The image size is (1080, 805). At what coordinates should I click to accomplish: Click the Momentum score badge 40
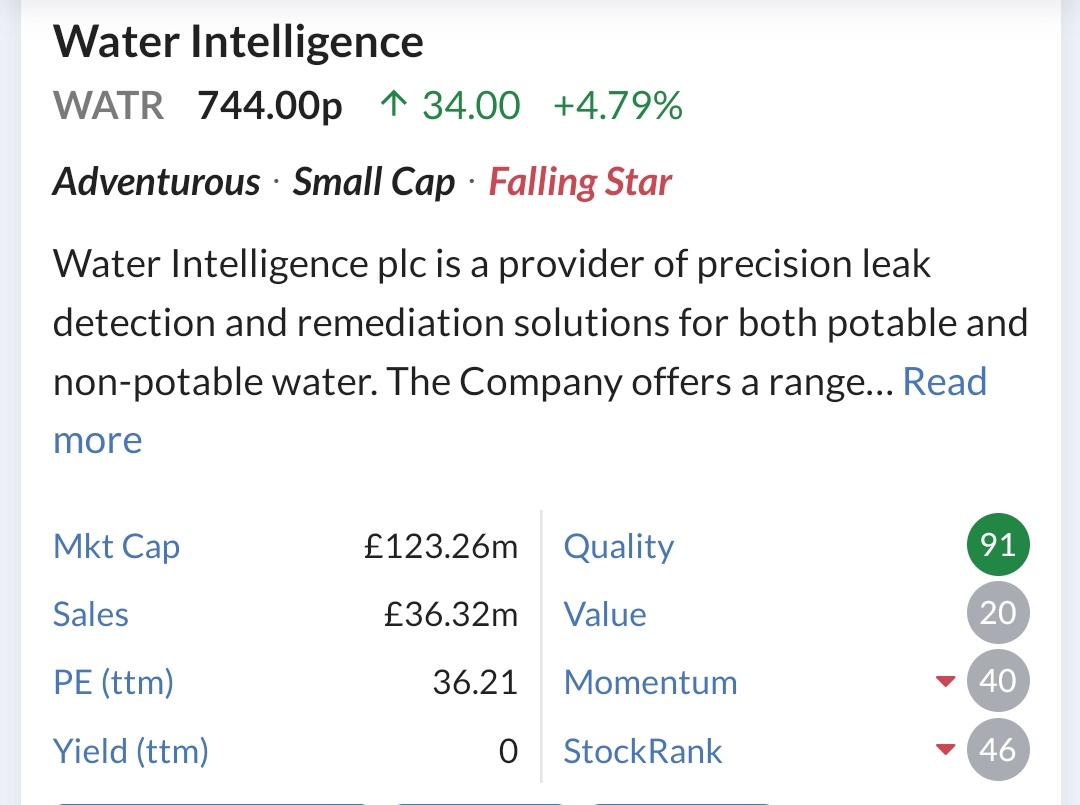pyautogui.click(x=998, y=681)
